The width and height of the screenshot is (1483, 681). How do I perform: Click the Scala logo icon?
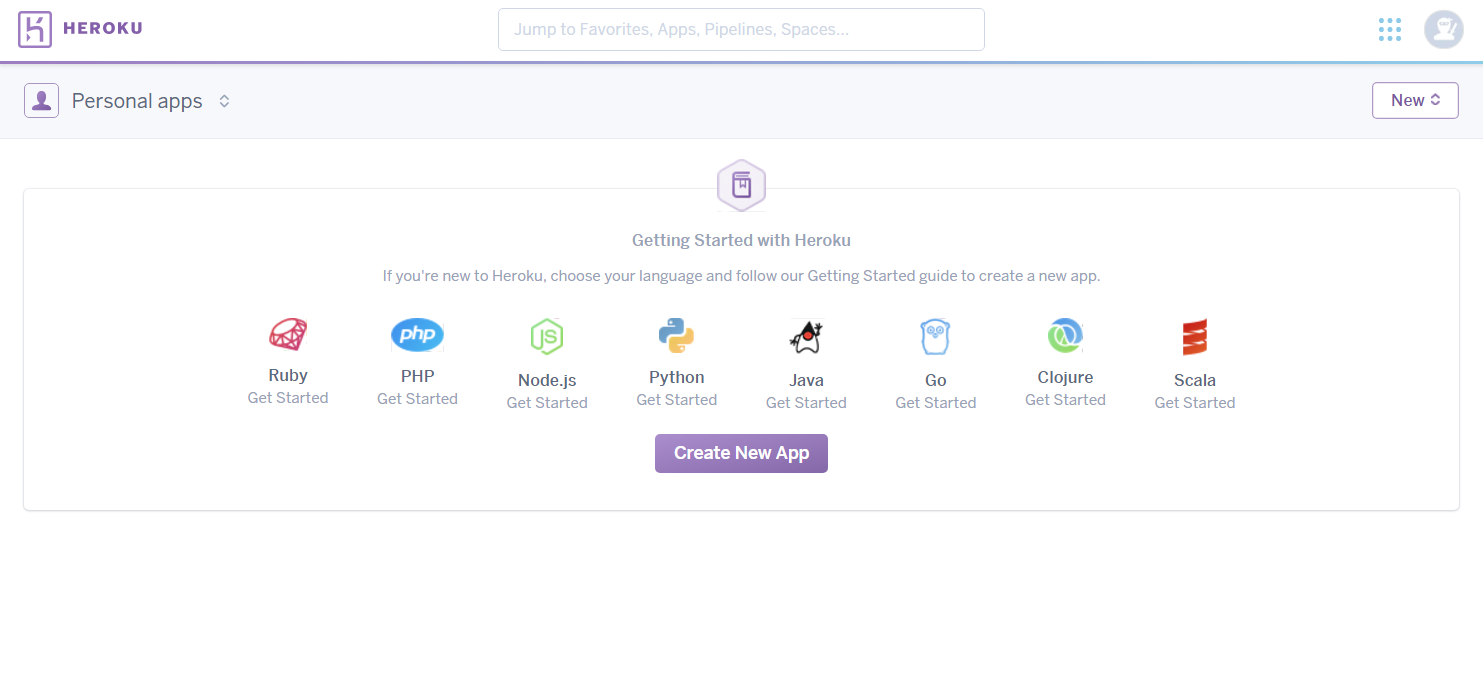[x=1195, y=338]
